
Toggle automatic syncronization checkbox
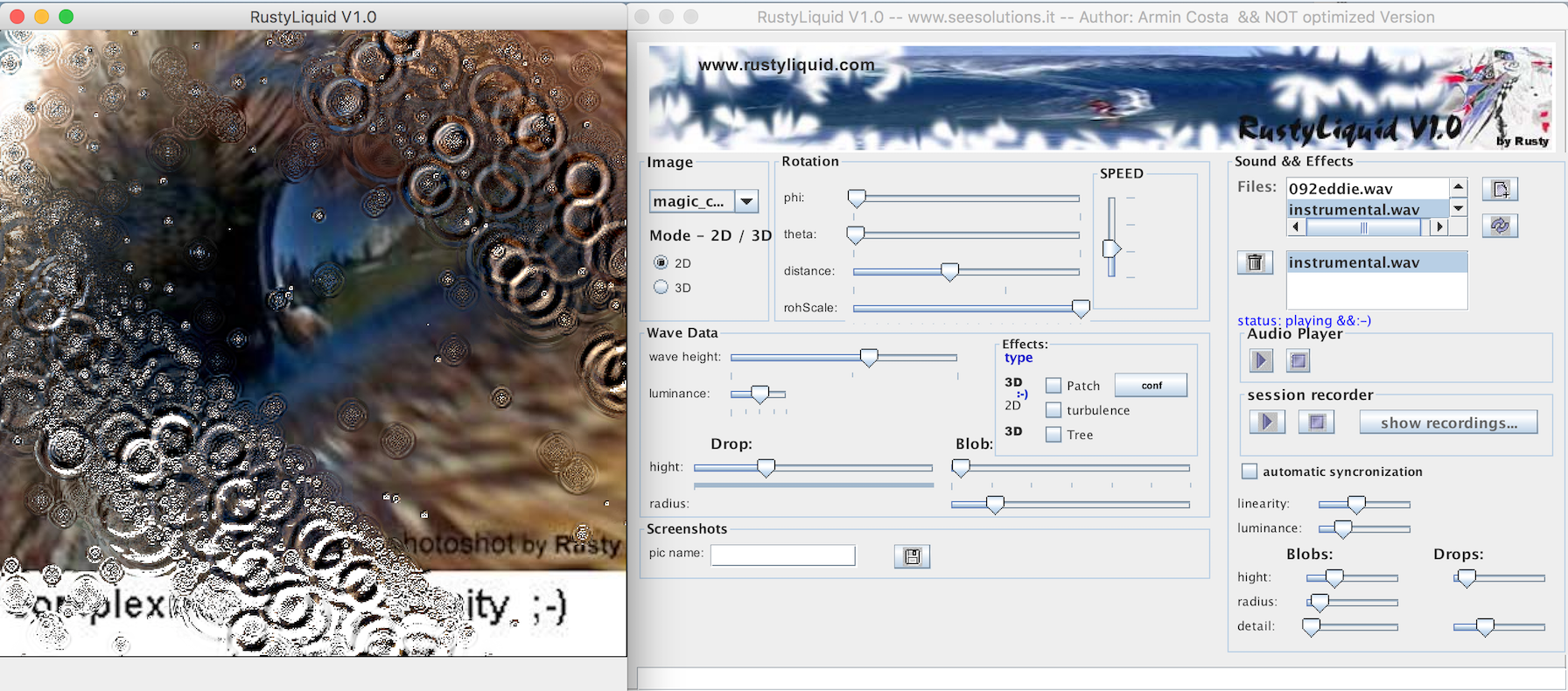(x=1249, y=471)
